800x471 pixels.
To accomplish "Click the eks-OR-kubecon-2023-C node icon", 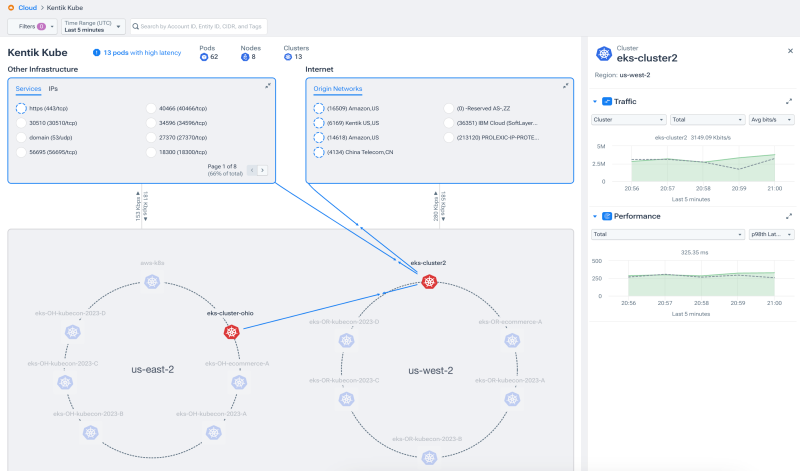I will click(346, 399).
